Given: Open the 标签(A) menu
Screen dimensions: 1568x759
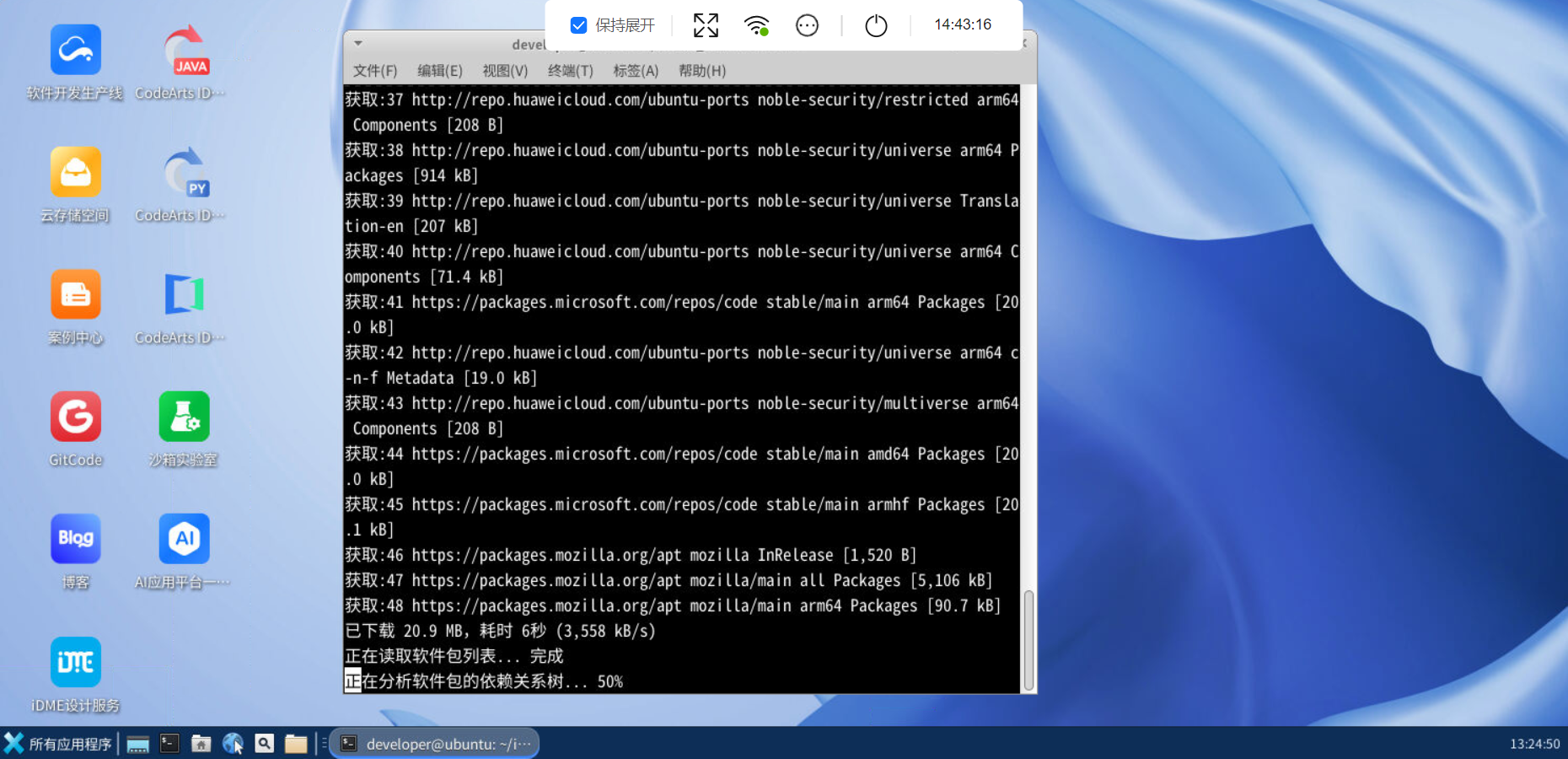Looking at the screenshot, I should [x=636, y=71].
